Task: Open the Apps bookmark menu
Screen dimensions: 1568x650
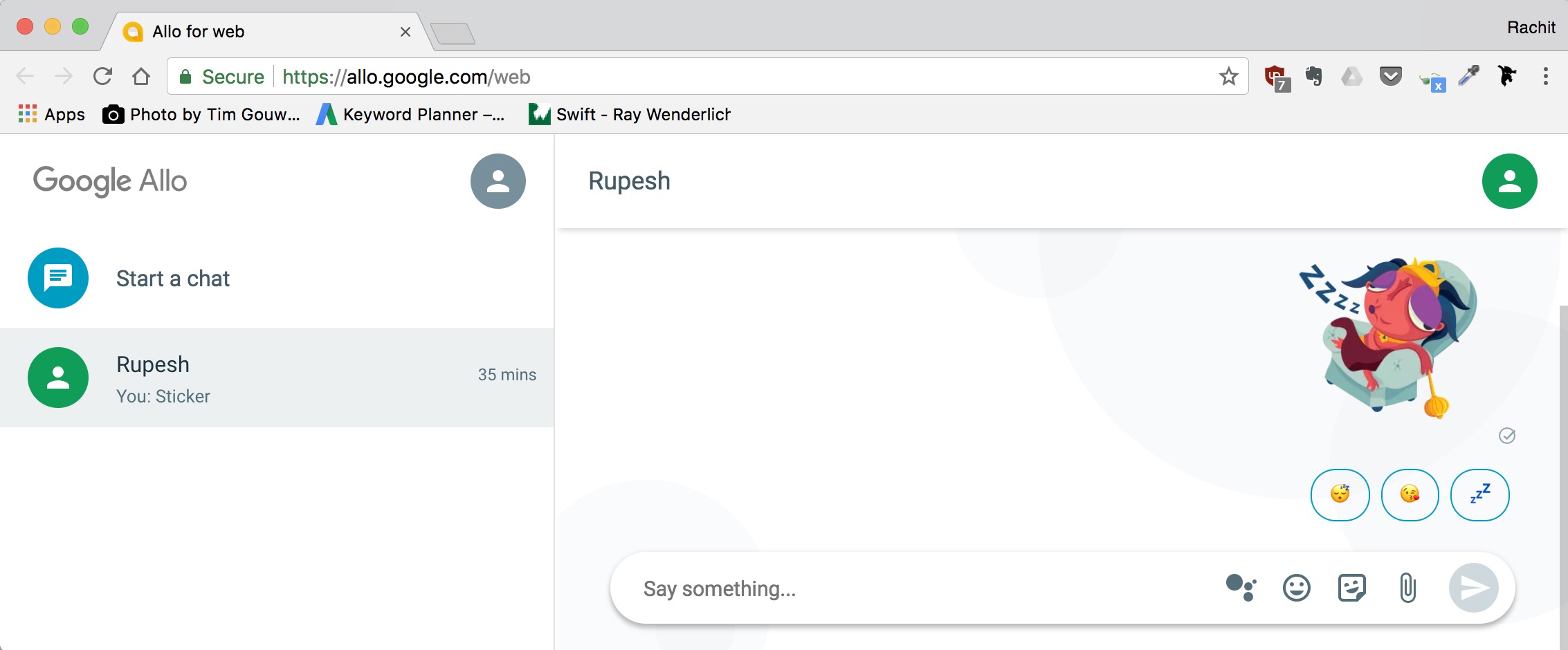Action: tap(51, 114)
